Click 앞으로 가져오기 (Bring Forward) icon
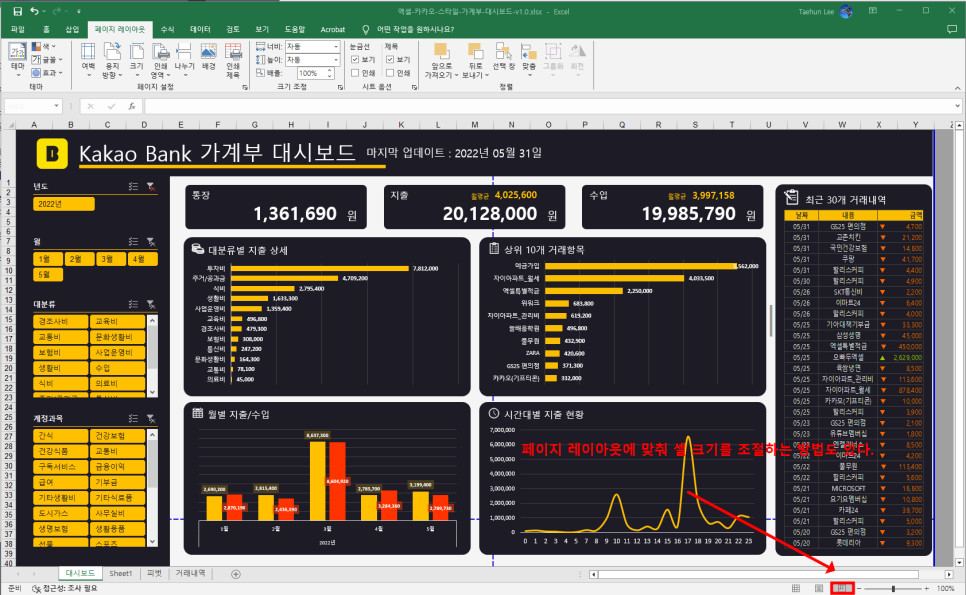966x595 pixels. (441, 51)
